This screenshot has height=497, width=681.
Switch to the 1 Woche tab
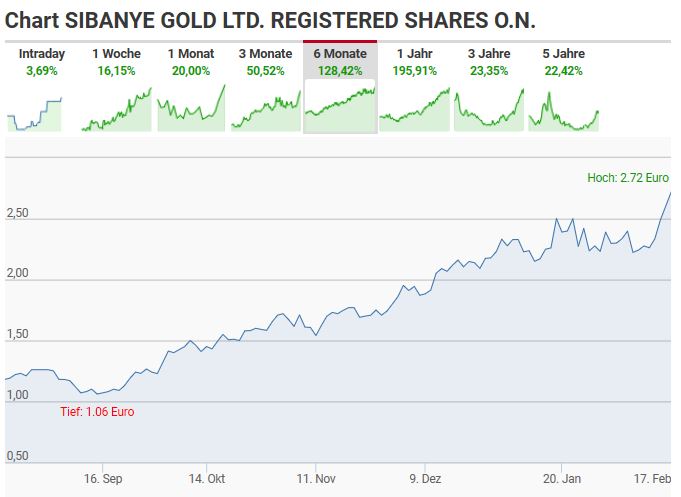116,54
